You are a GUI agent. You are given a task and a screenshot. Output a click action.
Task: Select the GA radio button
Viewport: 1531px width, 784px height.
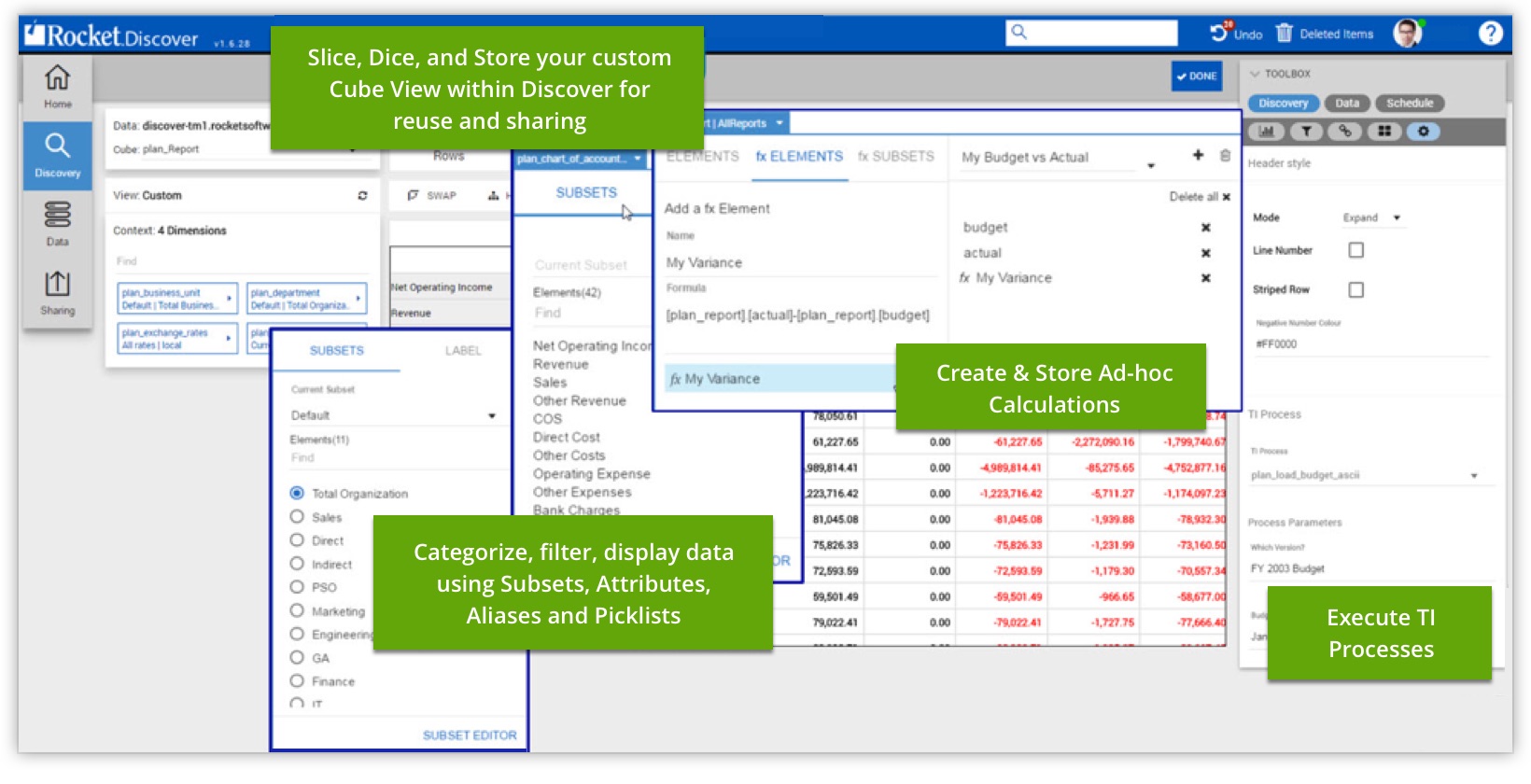[297, 657]
